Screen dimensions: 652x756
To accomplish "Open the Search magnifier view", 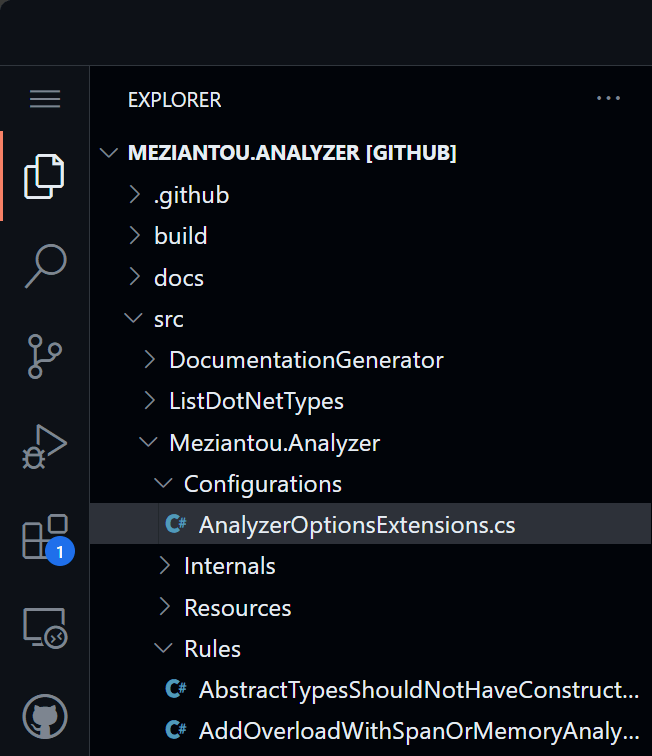I will tap(45, 266).
